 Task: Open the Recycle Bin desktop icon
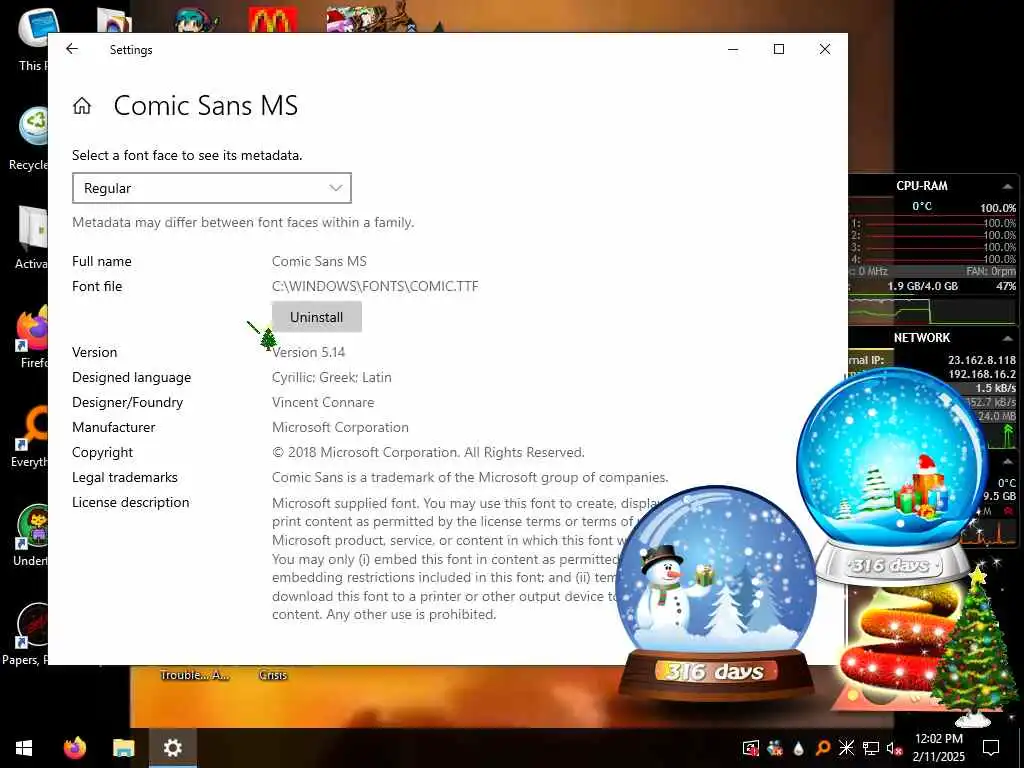[31, 138]
